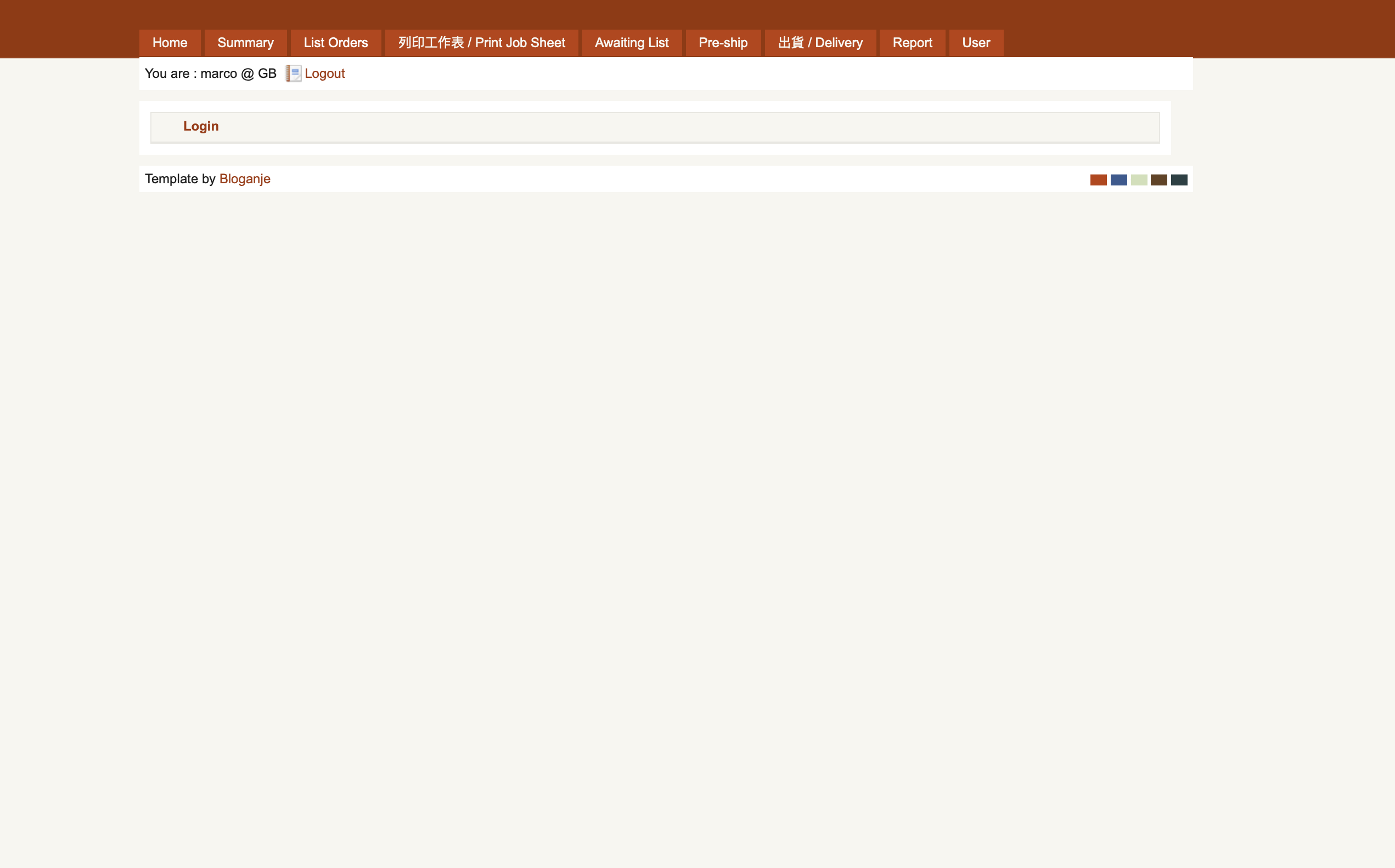Click the Template by footer text
This screenshot has height=868, width=1395.
point(179,178)
